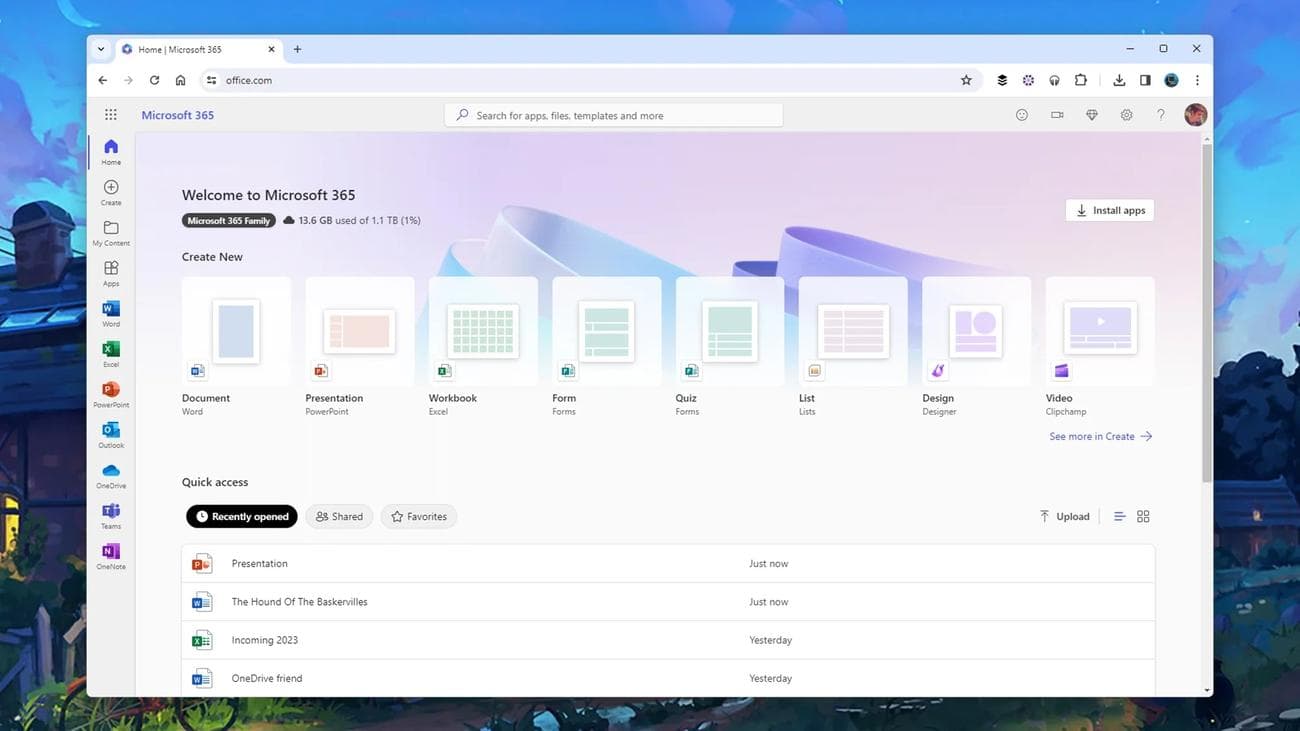Open the app launcher waffle menu
This screenshot has width=1300, height=731.
111,114
